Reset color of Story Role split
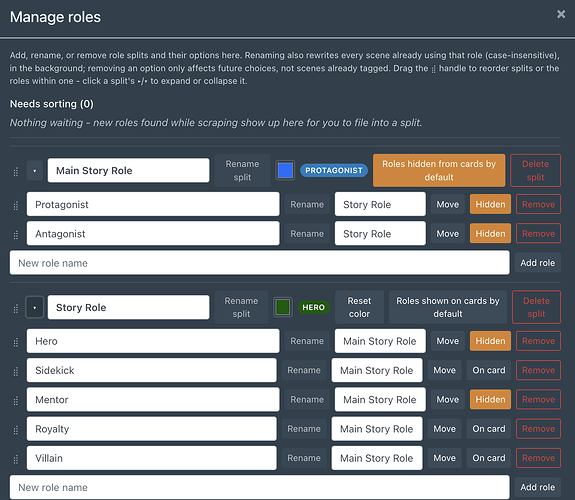Viewport: 575px width, 500px height. click(x=359, y=307)
